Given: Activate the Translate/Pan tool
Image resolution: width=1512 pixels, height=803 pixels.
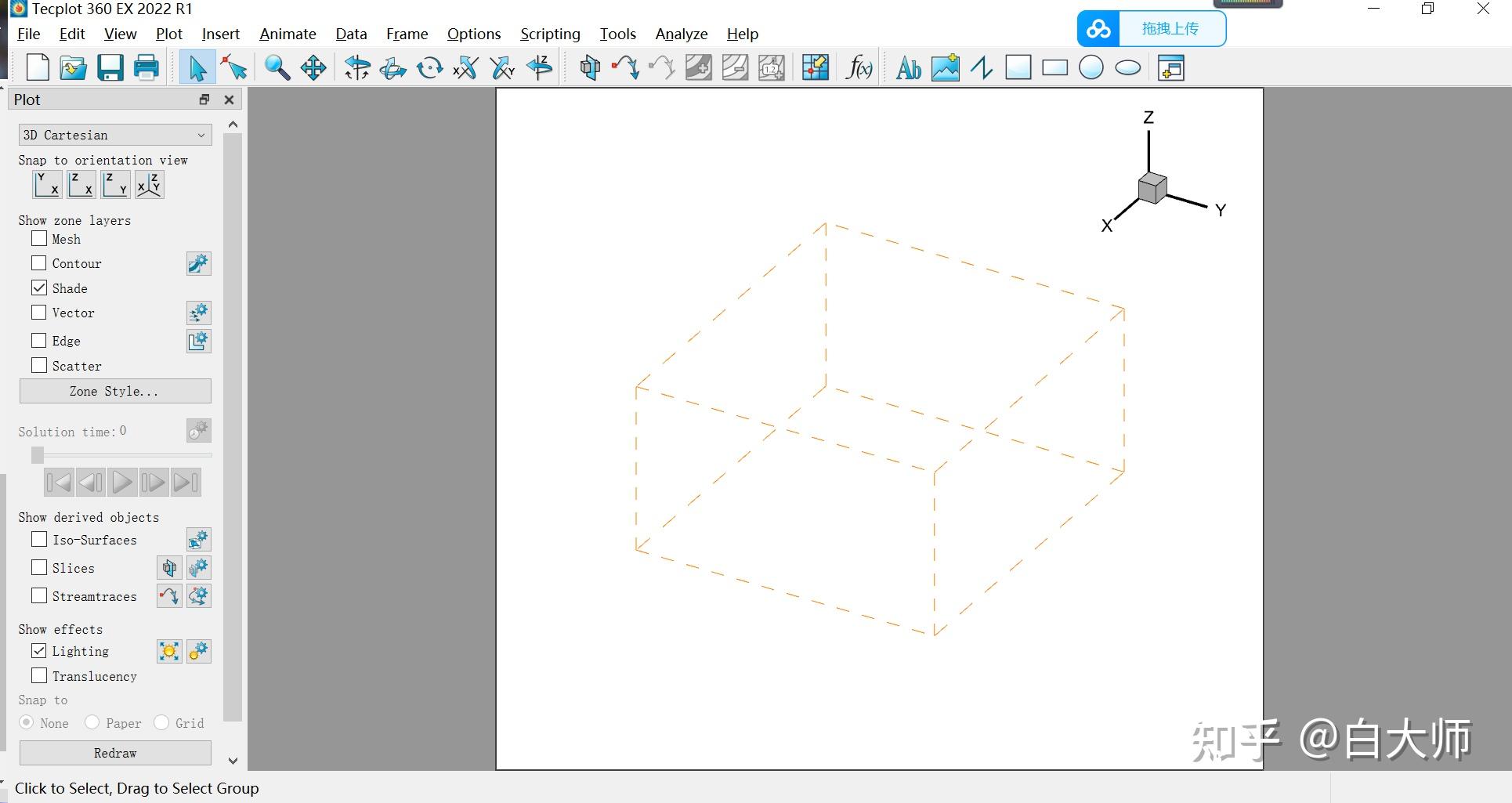Looking at the screenshot, I should point(313,67).
